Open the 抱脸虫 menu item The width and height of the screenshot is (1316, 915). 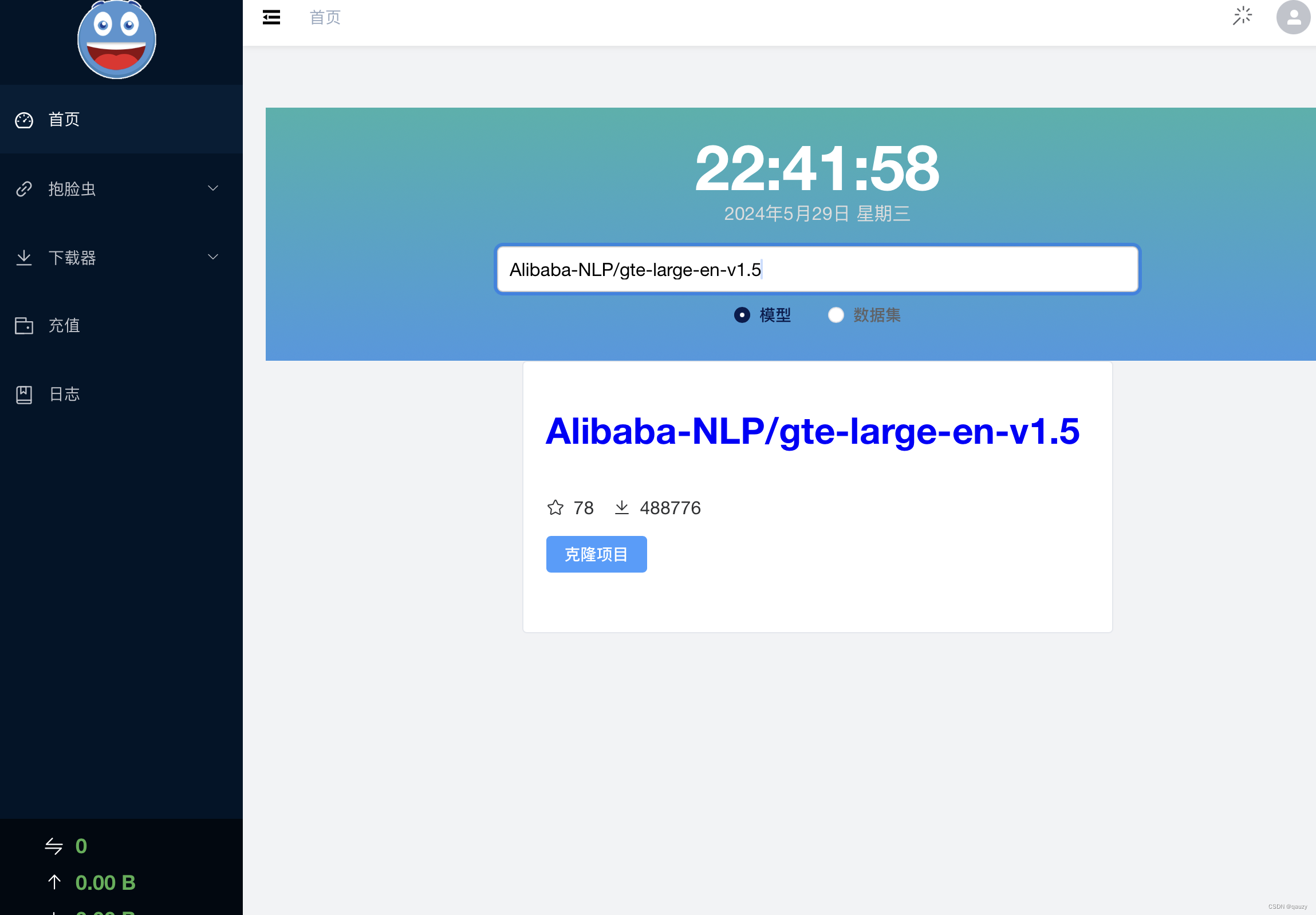point(72,188)
